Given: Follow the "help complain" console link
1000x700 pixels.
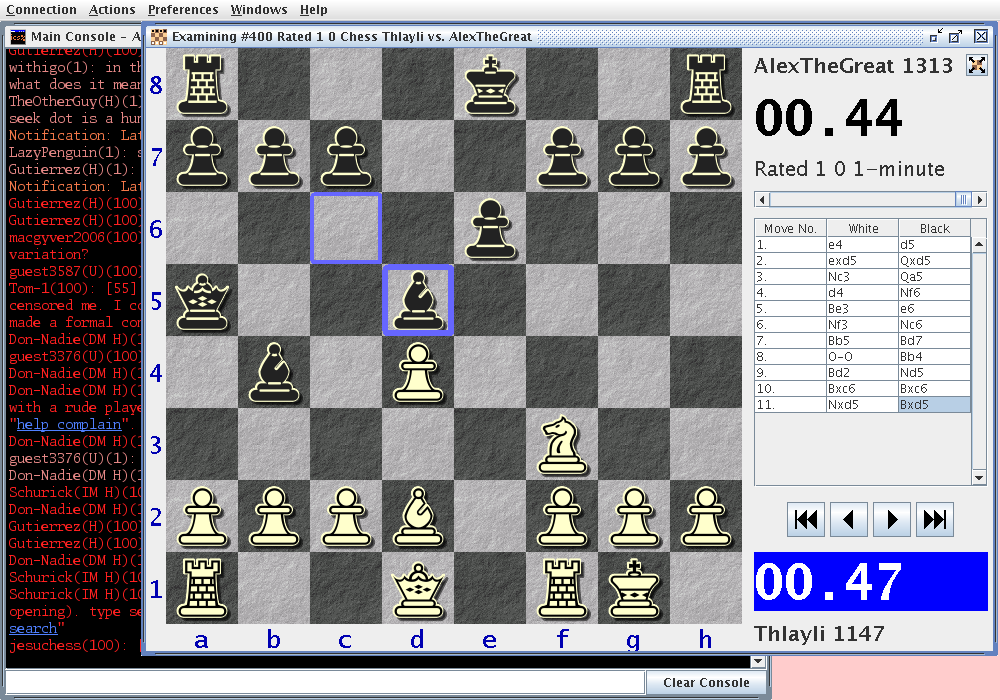Looking at the screenshot, I should 70,424.
